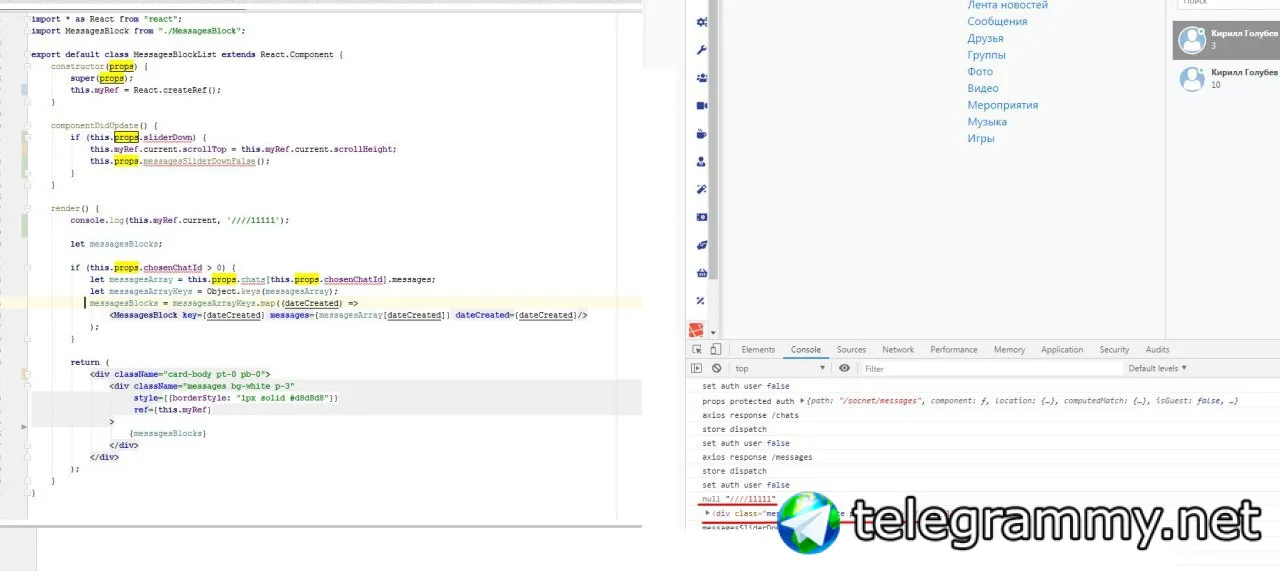Screen dimensions: 1280x583
Task: Click console row 'axios response /messages'
Action: point(757,457)
